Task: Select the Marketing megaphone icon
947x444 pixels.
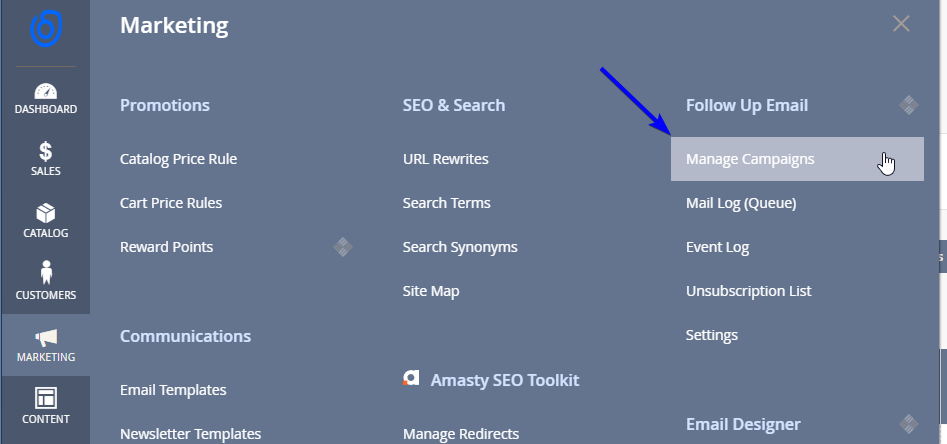Action: click(45, 338)
